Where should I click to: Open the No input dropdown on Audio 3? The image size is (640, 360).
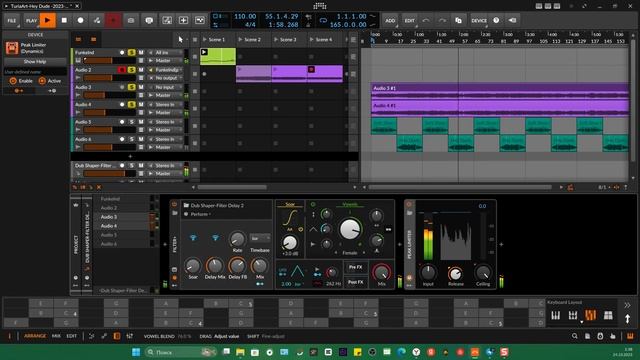coord(165,87)
